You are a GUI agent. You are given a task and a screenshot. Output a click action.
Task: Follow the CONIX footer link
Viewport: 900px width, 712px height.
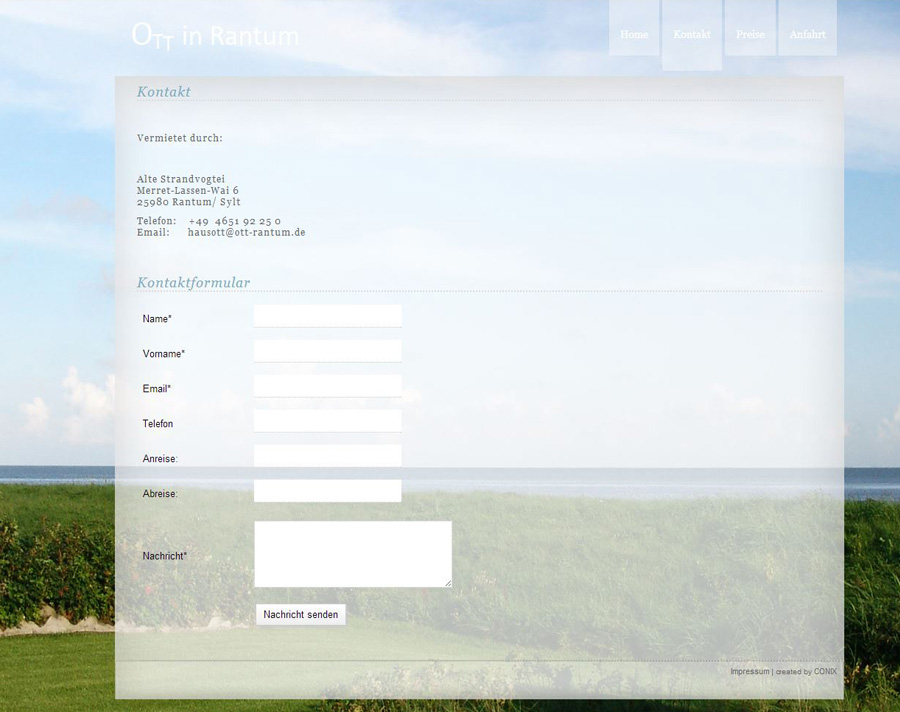(x=825, y=672)
